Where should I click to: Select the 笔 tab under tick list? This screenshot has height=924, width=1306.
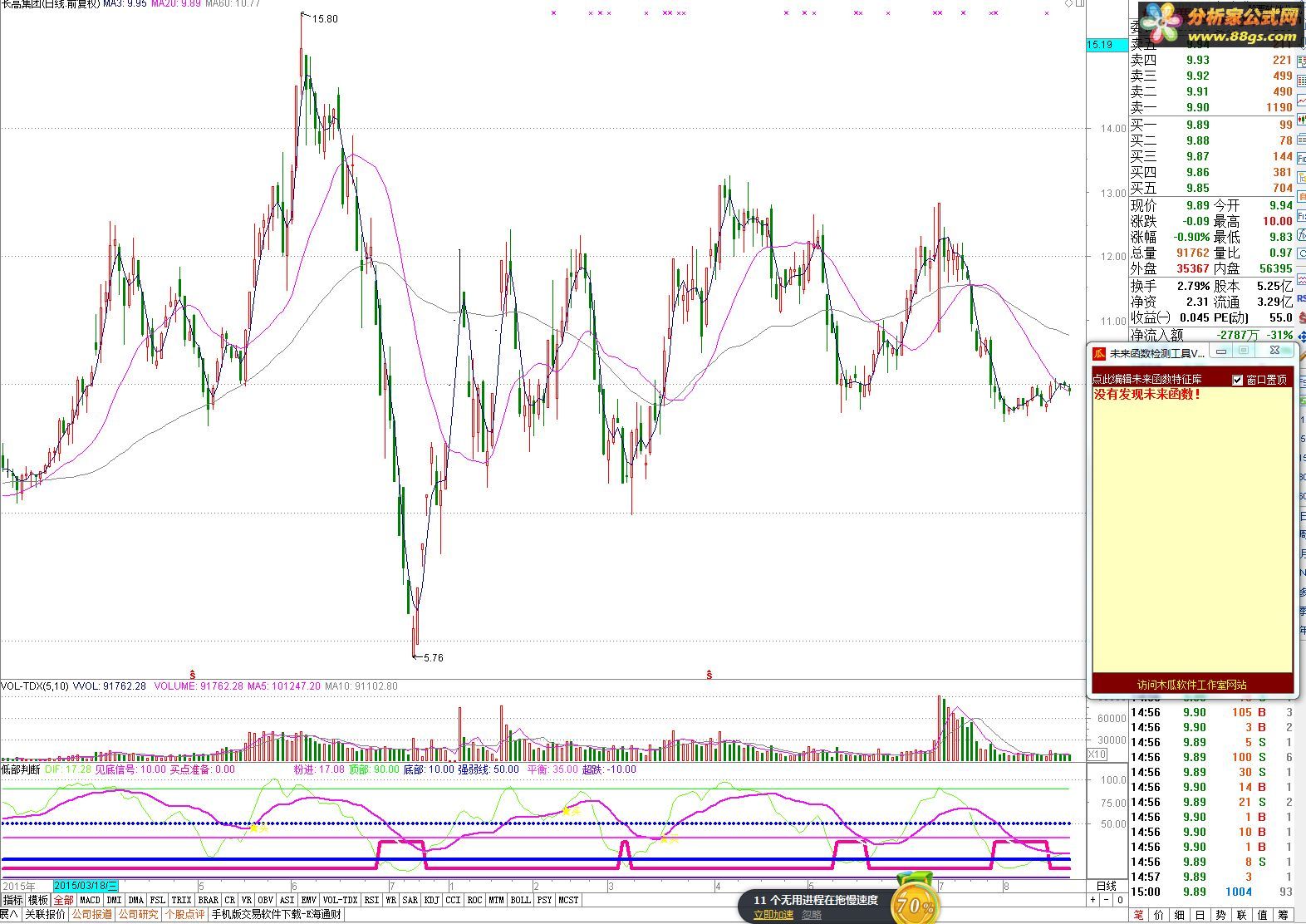[1137, 915]
